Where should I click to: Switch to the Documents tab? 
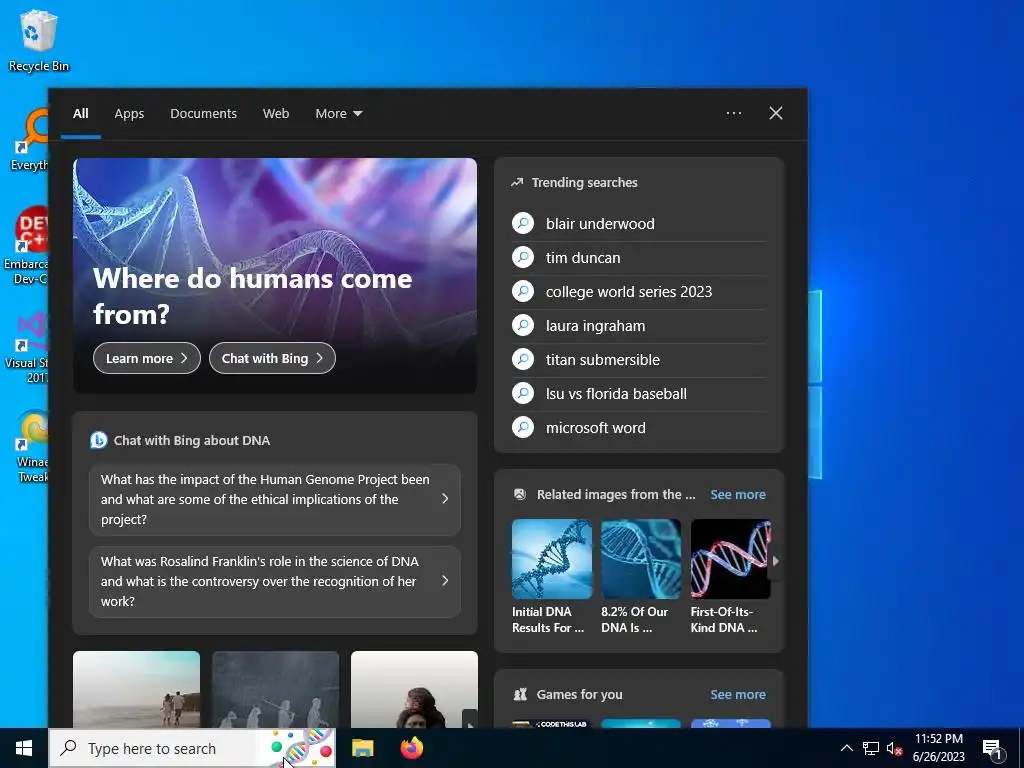[x=203, y=114]
